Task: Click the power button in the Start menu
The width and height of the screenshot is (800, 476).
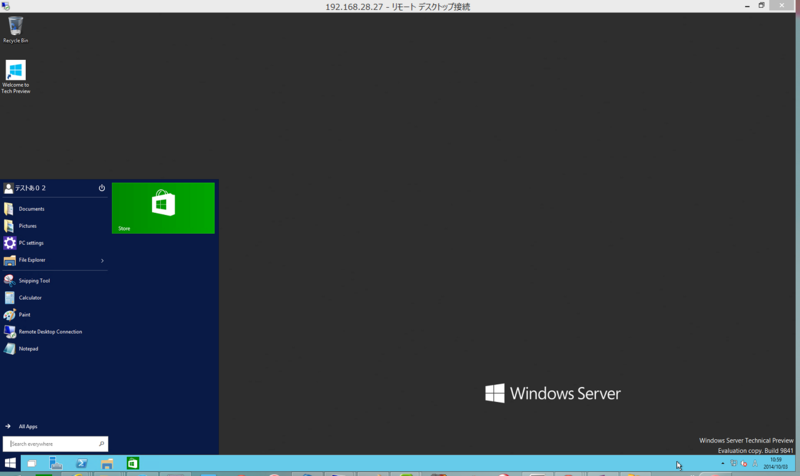Action: pos(102,188)
